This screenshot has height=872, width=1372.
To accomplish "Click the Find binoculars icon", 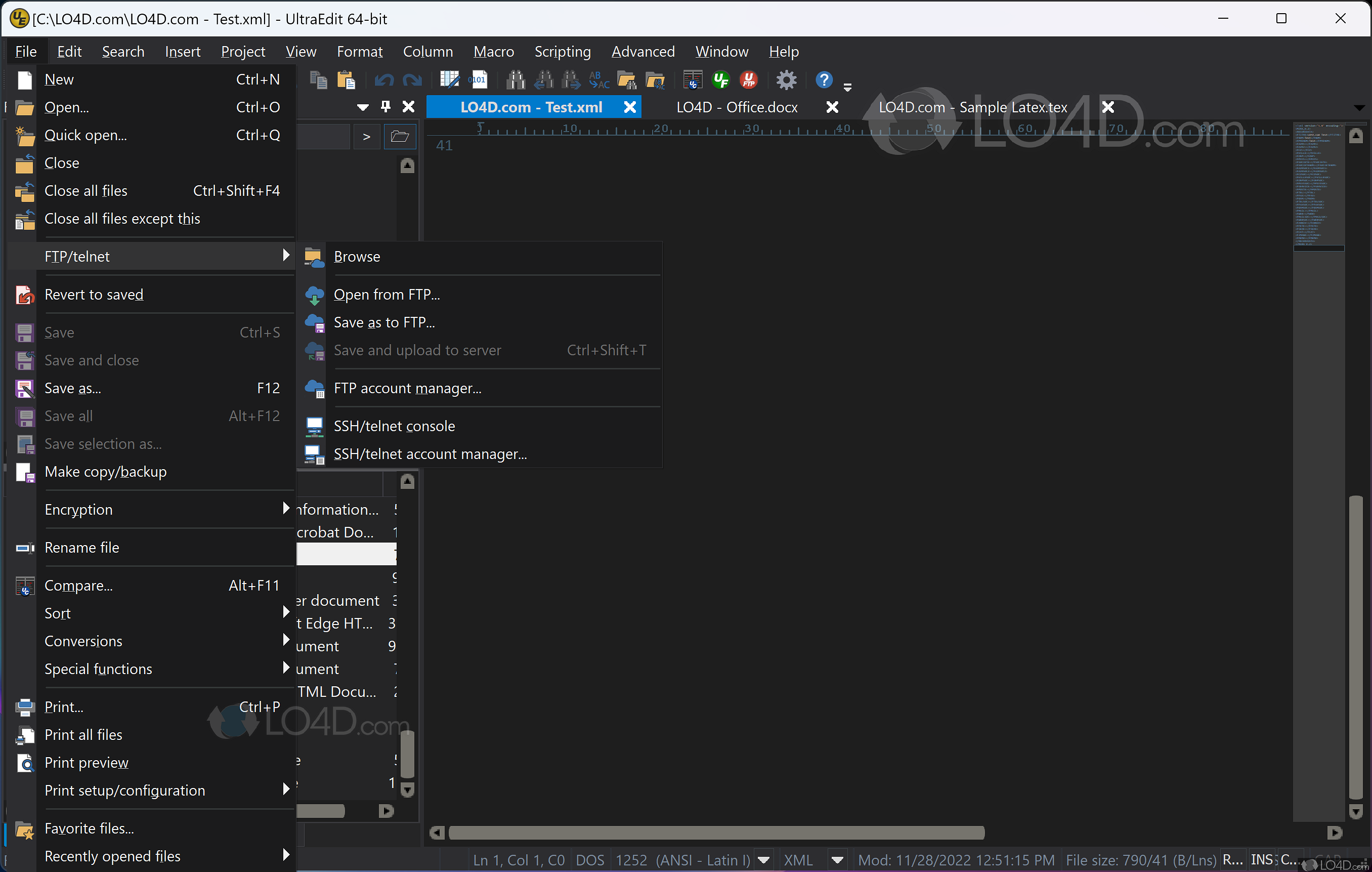I will pos(515,80).
